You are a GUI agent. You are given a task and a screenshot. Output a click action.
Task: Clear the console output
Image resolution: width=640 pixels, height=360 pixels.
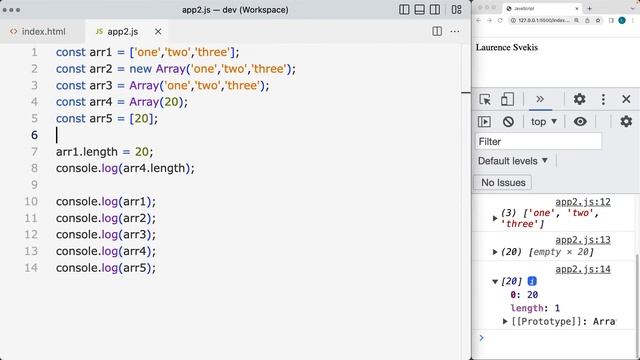[x=508, y=122]
